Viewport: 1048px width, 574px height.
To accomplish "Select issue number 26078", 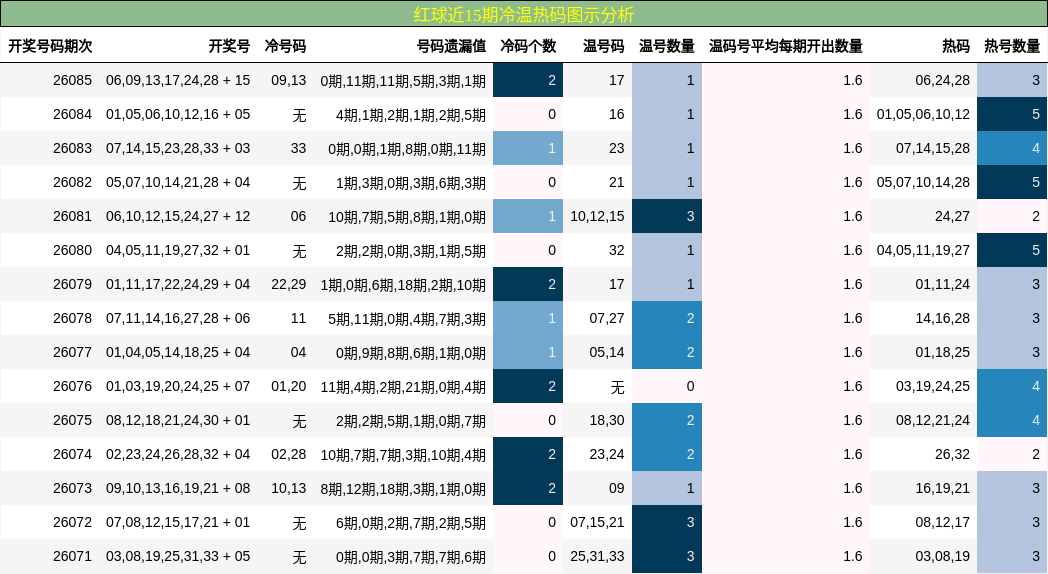I will (x=72, y=318).
